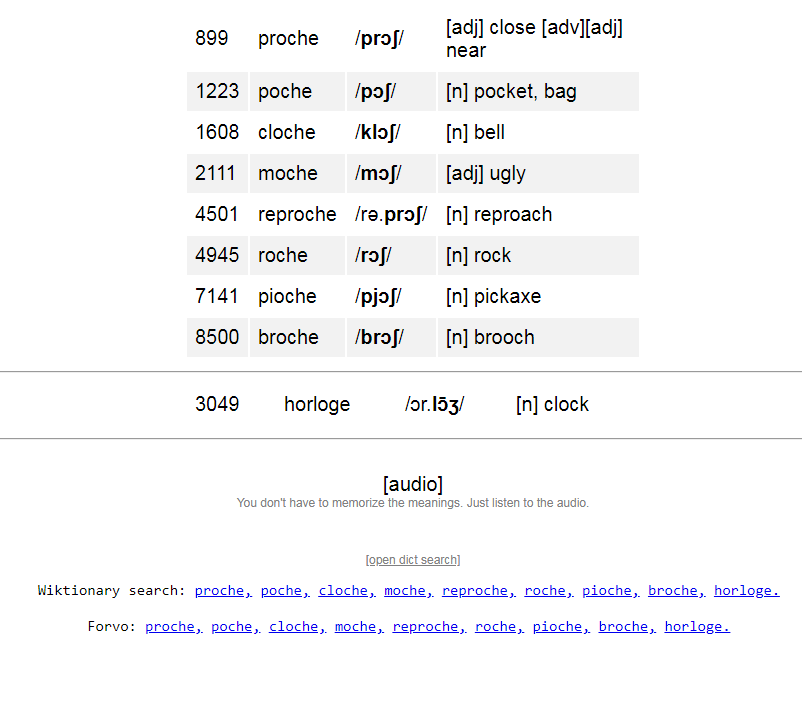The image size is (802, 725).
Task: Click the frequency number 1608
Action: [x=217, y=133]
